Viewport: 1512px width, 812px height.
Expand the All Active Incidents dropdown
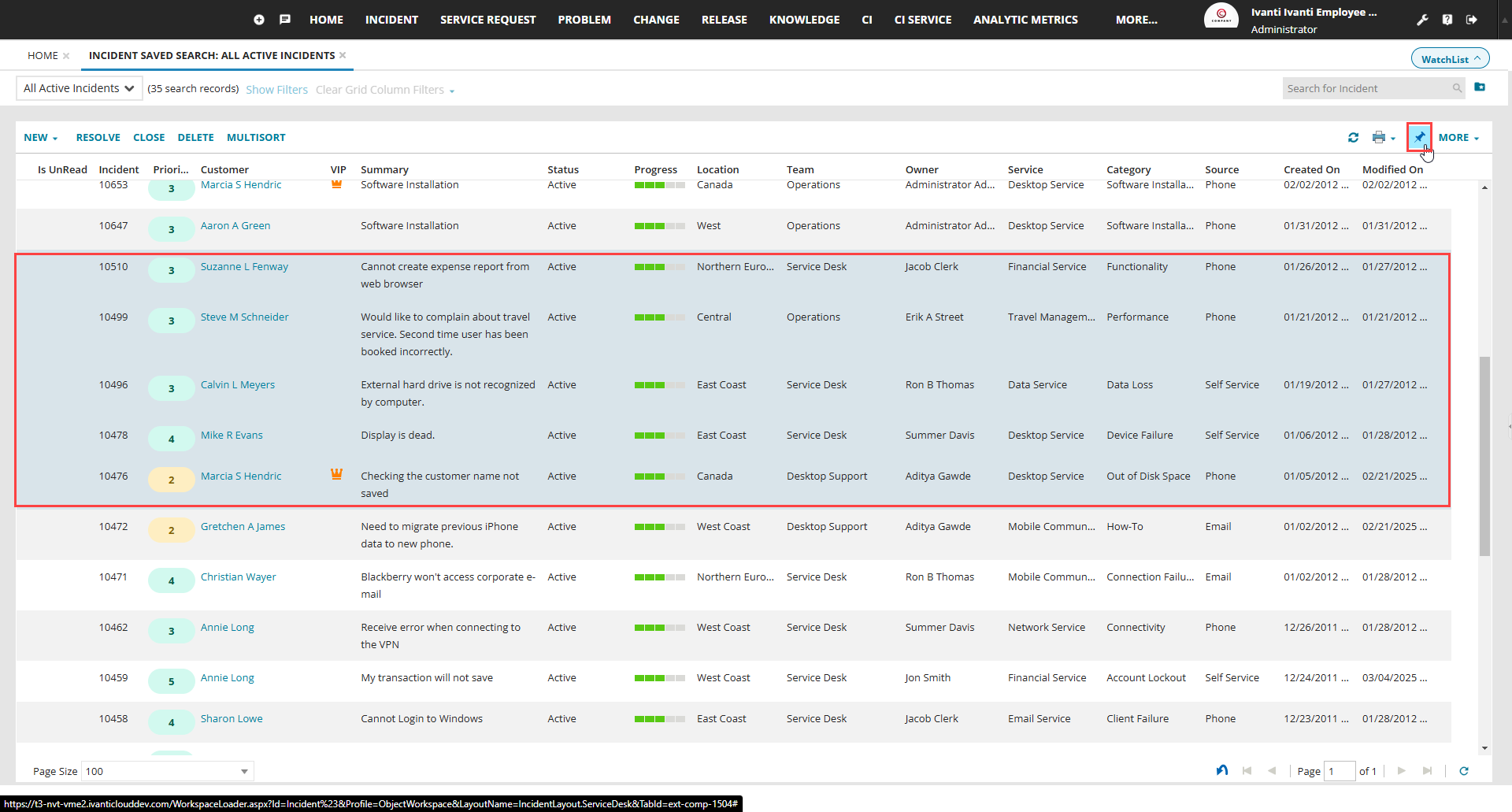pos(79,88)
